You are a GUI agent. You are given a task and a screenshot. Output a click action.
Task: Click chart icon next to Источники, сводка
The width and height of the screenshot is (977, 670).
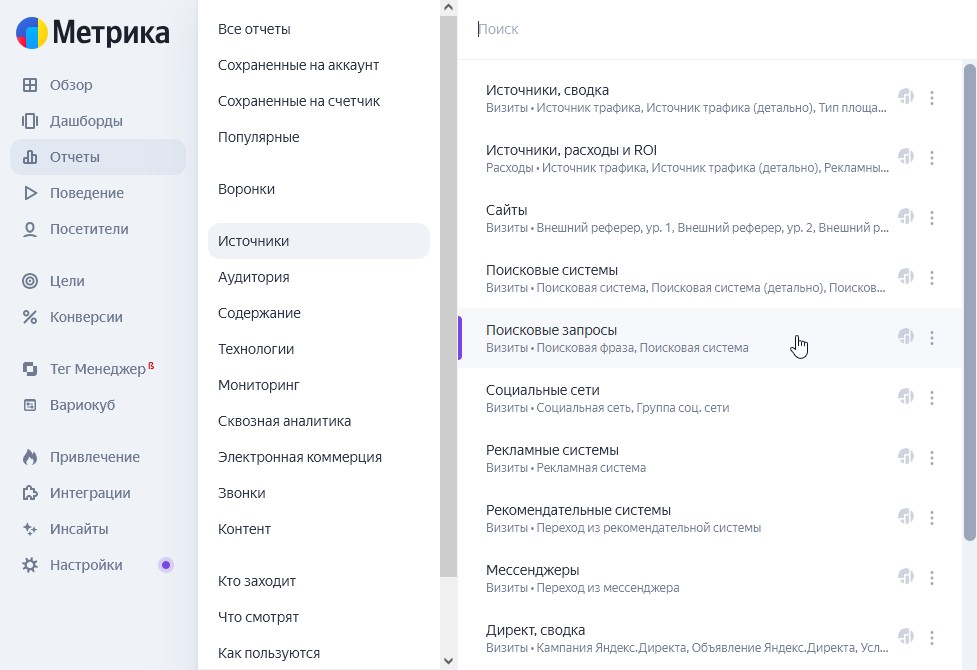(x=906, y=97)
